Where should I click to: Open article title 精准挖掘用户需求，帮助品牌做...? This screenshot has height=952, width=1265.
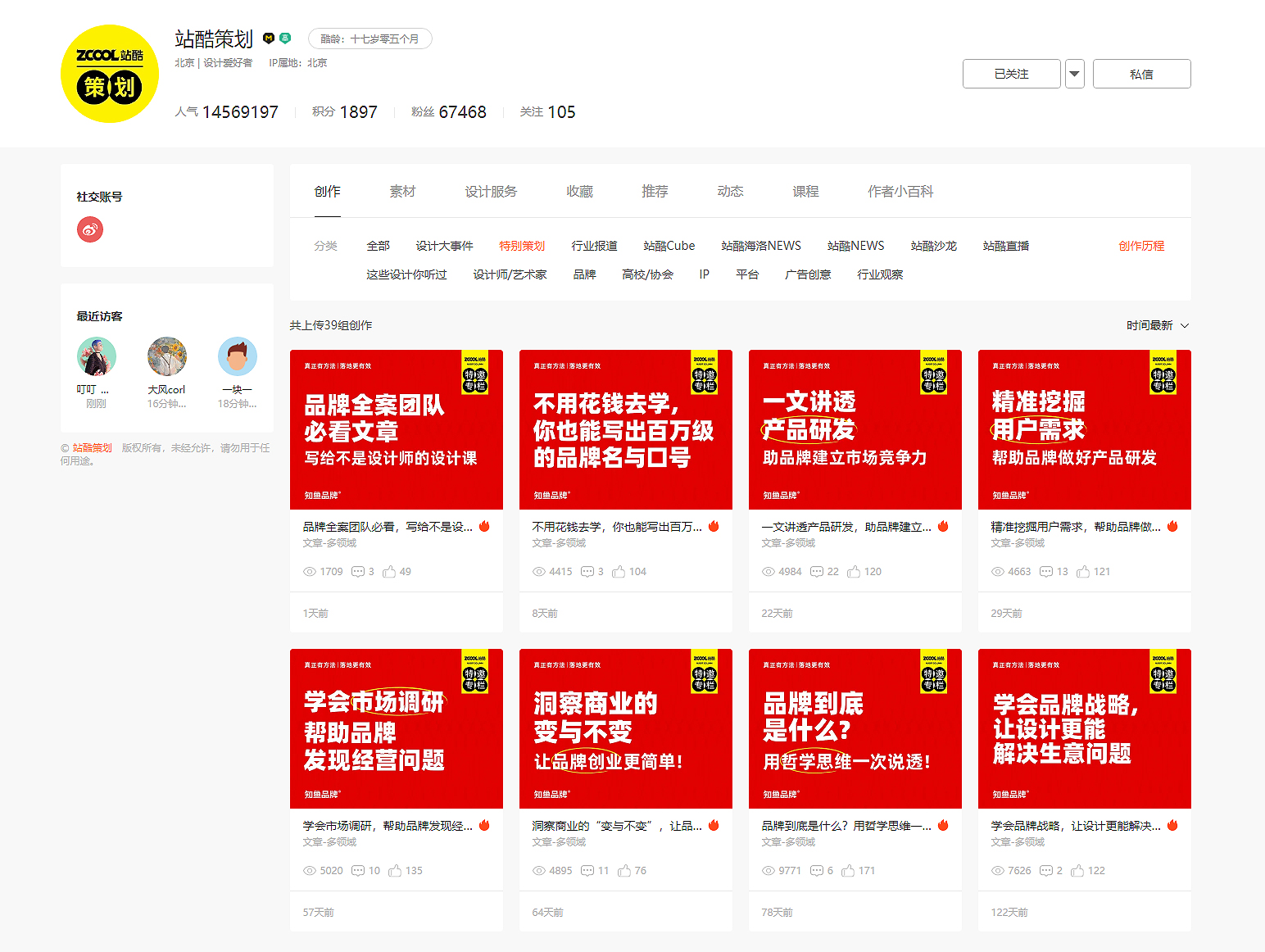1076,527
